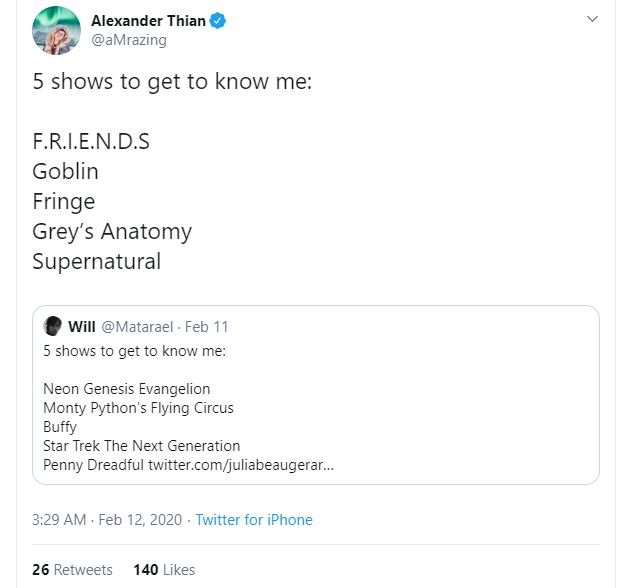Click the main tweet's '5 shows to get to know me:' heading text
This screenshot has height=588, width=626.
pyautogui.click(x=172, y=82)
